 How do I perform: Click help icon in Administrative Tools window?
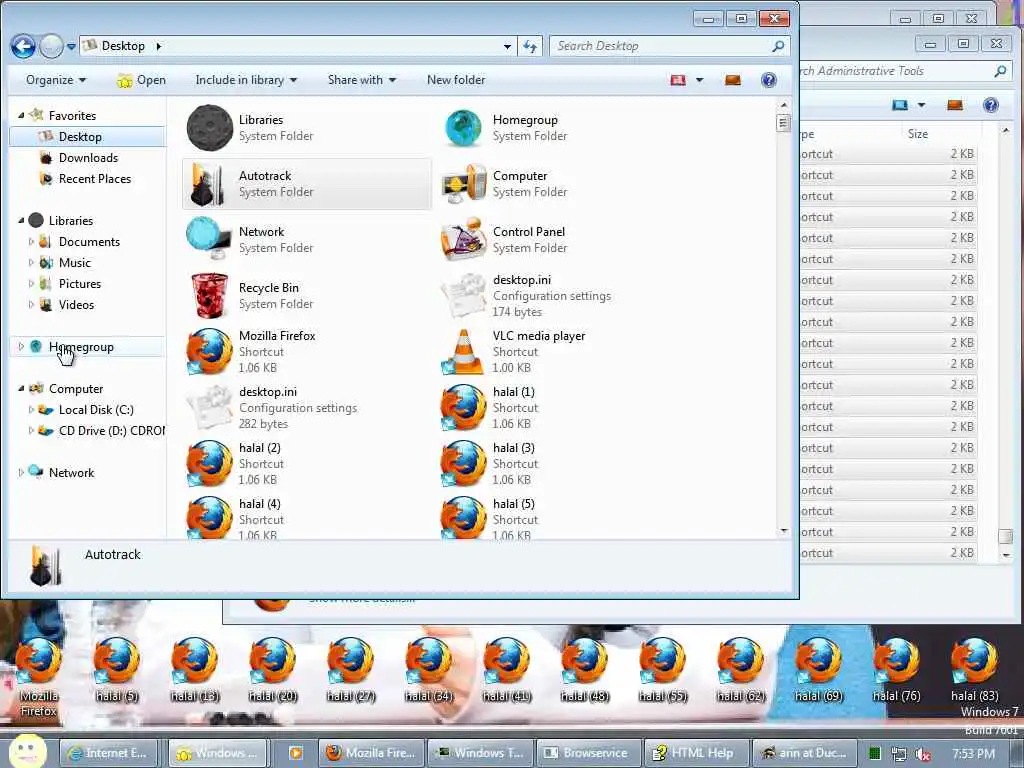click(x=991, y=105)
